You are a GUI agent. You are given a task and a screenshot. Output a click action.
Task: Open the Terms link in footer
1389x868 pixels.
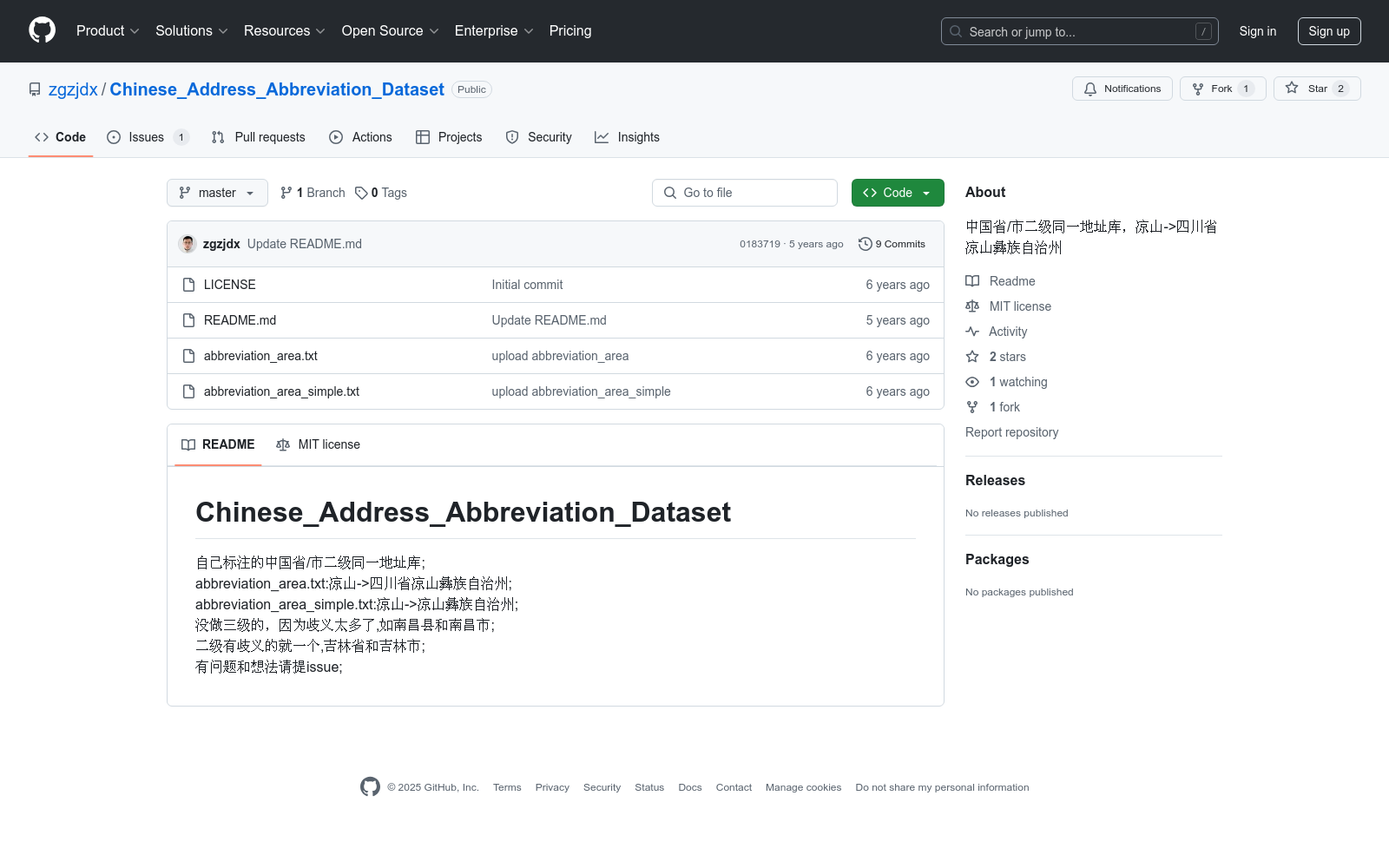(507, 787)
